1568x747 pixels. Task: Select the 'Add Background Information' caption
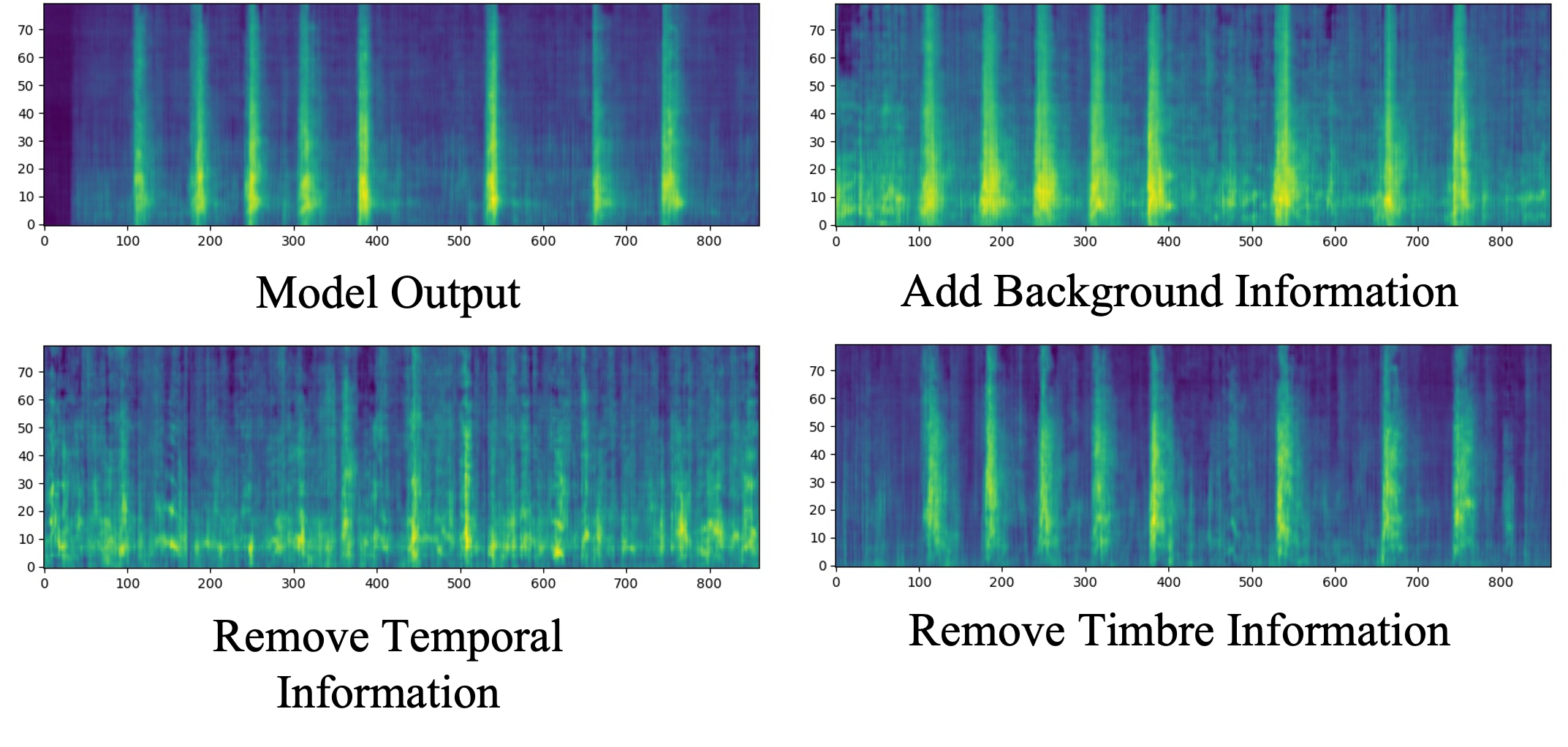[x=1179, y=292]
